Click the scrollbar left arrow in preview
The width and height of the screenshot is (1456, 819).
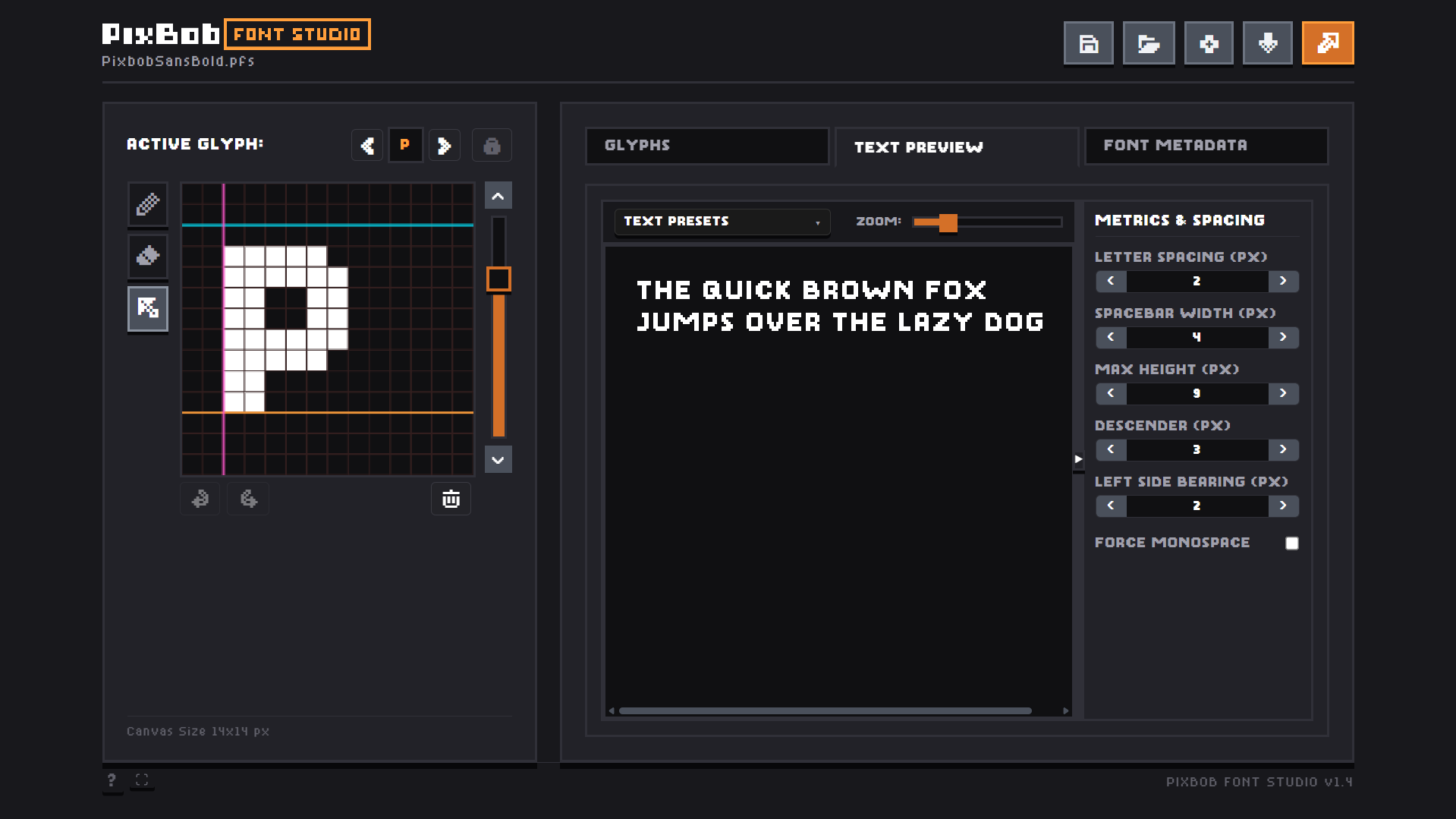pyautogui.click(x=612, y=711)
